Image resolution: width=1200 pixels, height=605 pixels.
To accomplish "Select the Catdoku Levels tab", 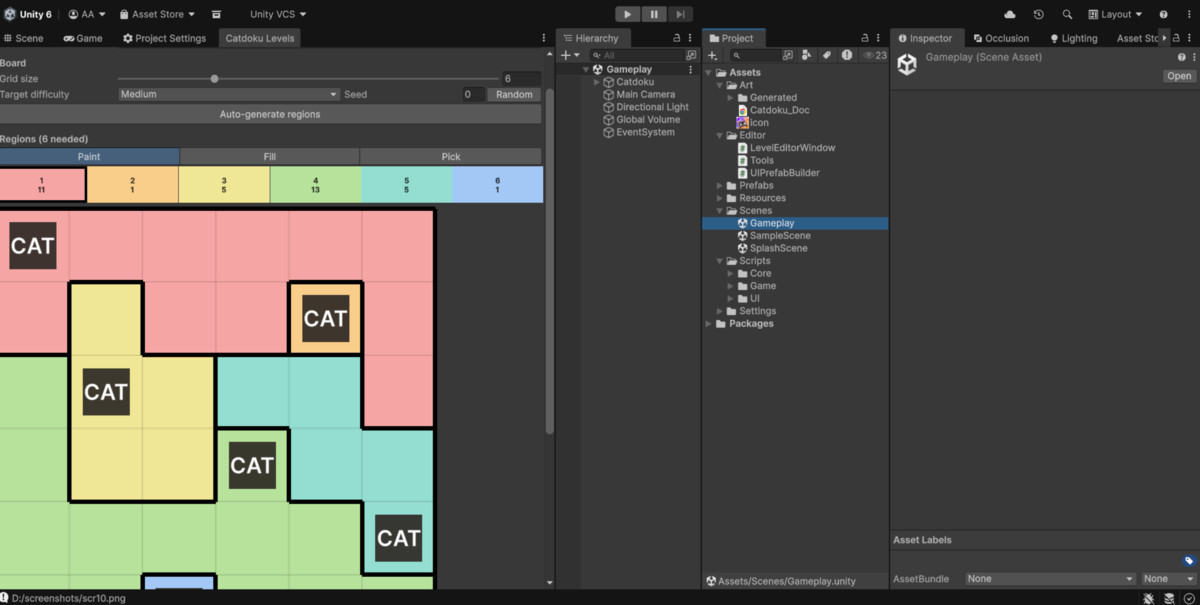I will tap(260, 38).
